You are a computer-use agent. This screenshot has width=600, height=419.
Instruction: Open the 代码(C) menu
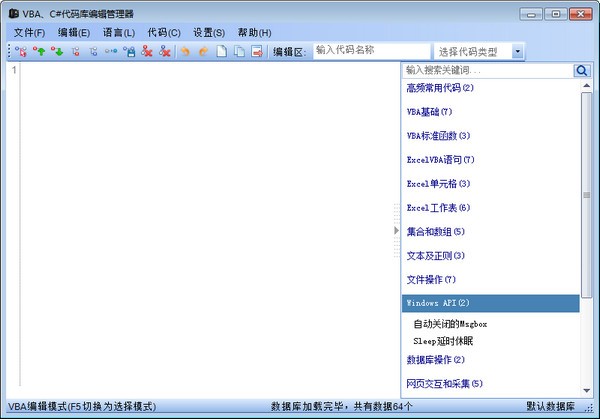(x=164, y=33)
